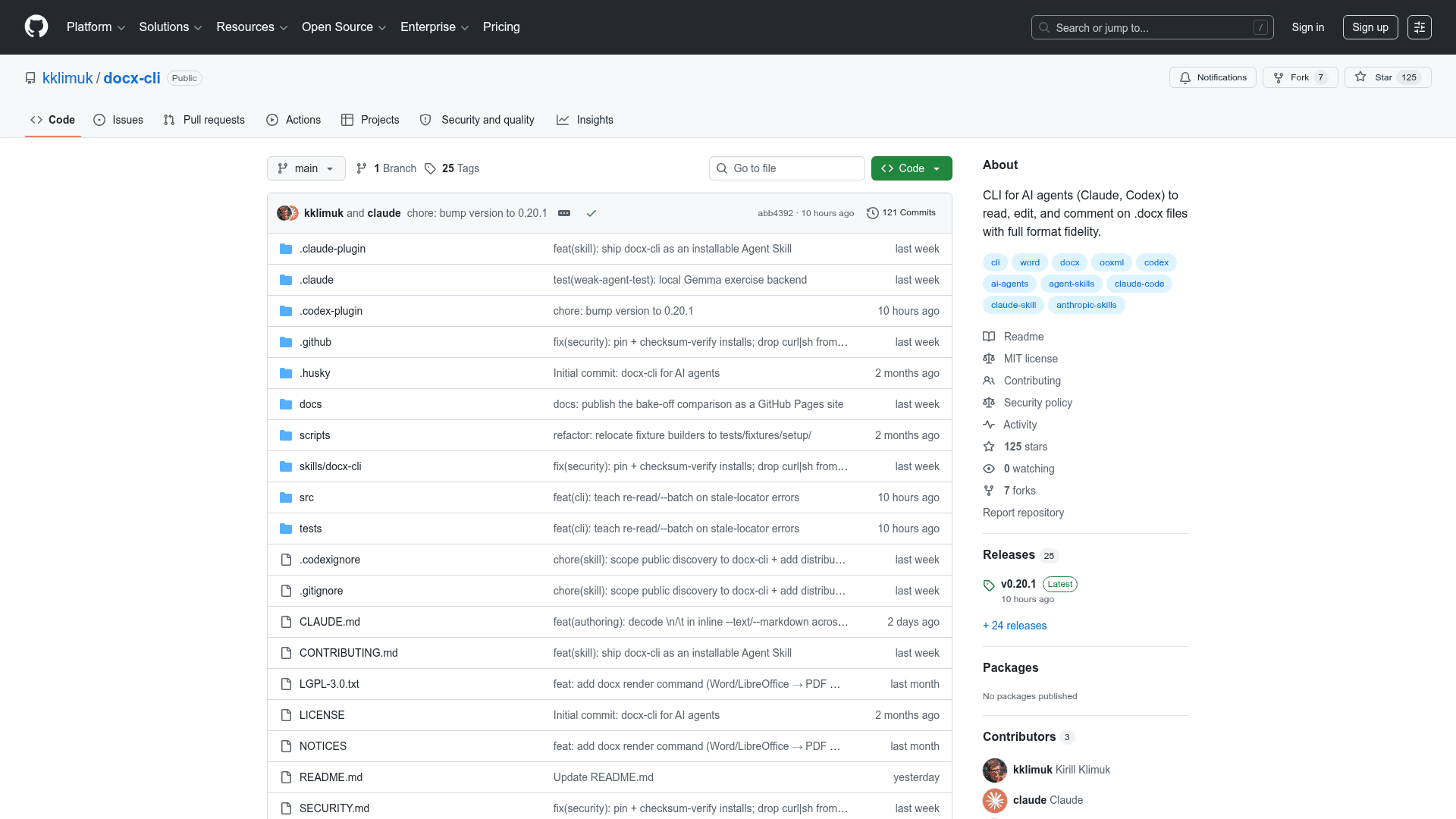The image size is (1456, 819).
Task: Expand the Platform menu in header
Action: (x=96, y=27)
